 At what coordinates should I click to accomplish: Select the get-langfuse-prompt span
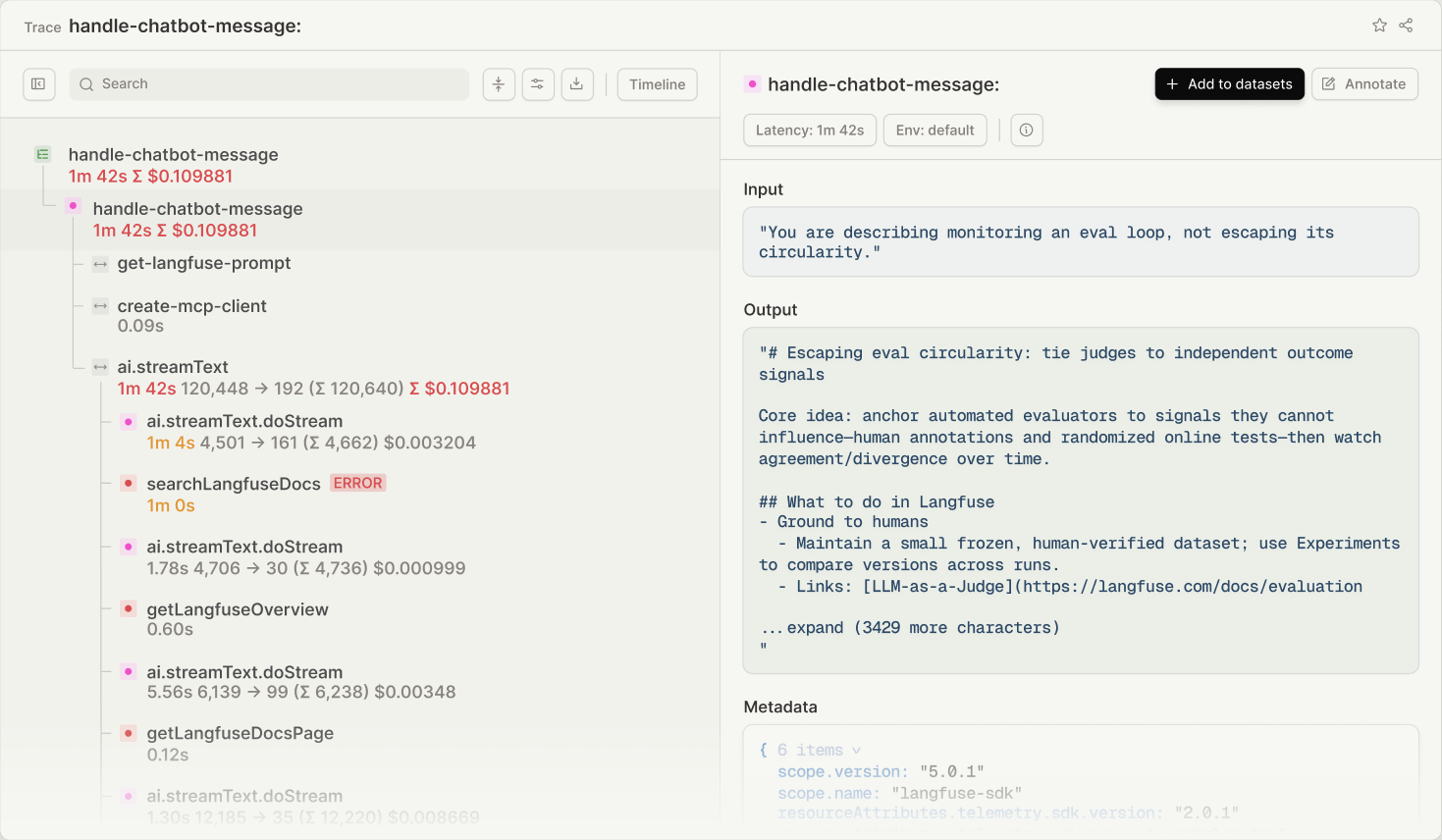[x=203, y=263]
